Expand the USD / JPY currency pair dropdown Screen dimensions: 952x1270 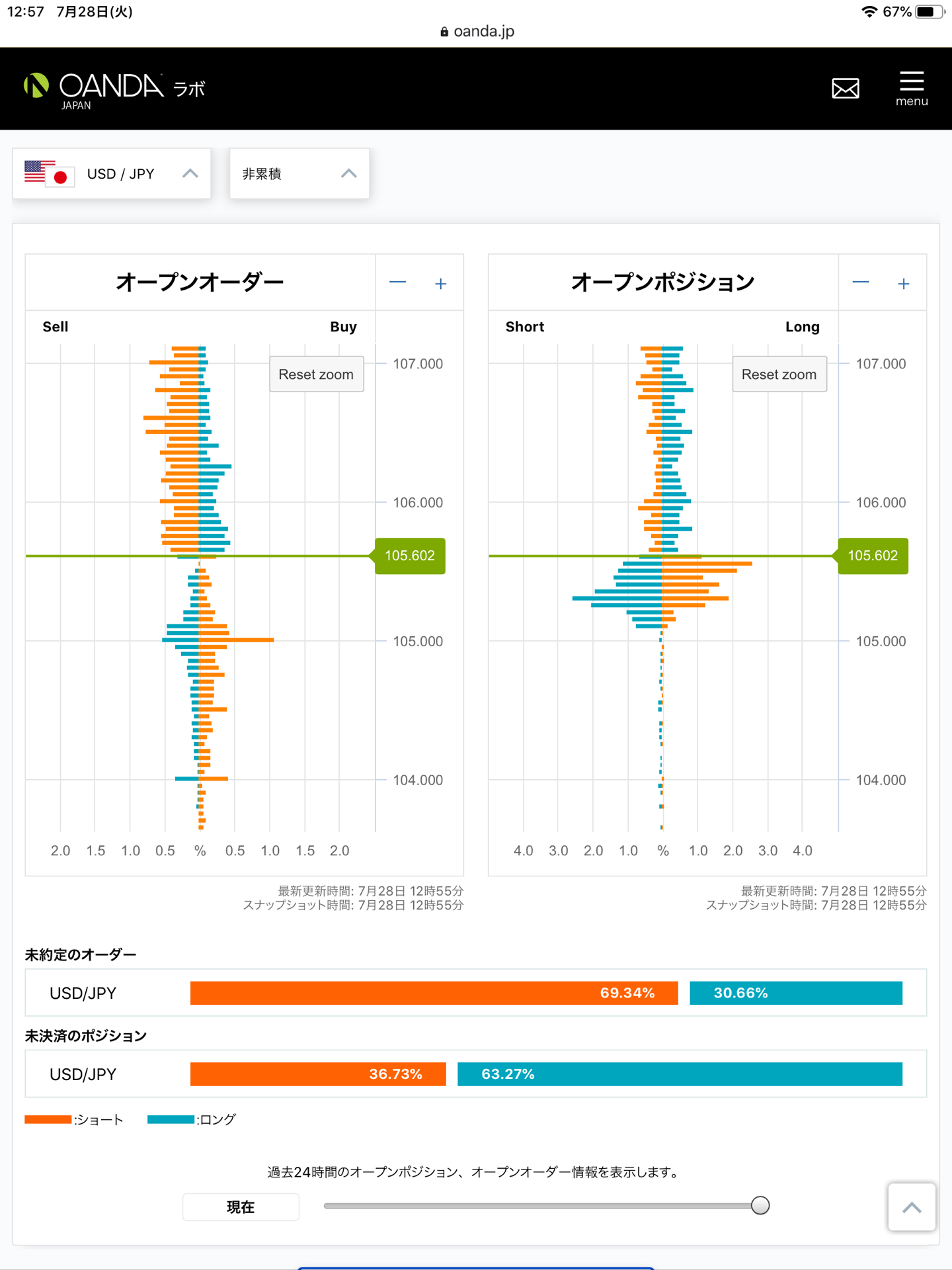point(112,174)
